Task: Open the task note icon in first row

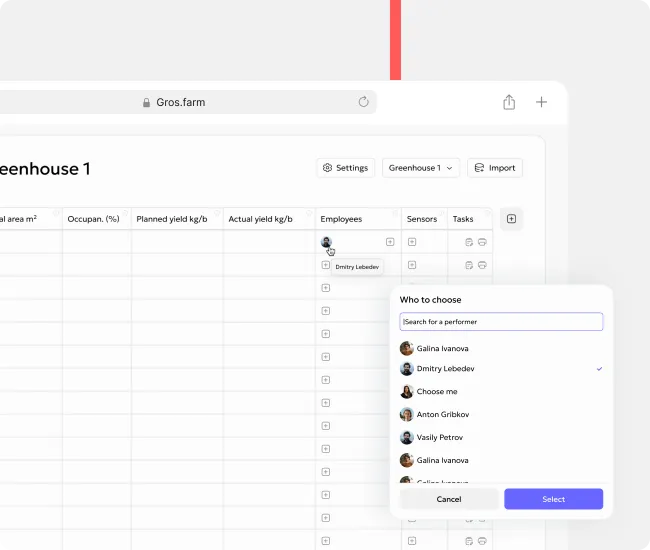Action: click(x=469, y=242)
